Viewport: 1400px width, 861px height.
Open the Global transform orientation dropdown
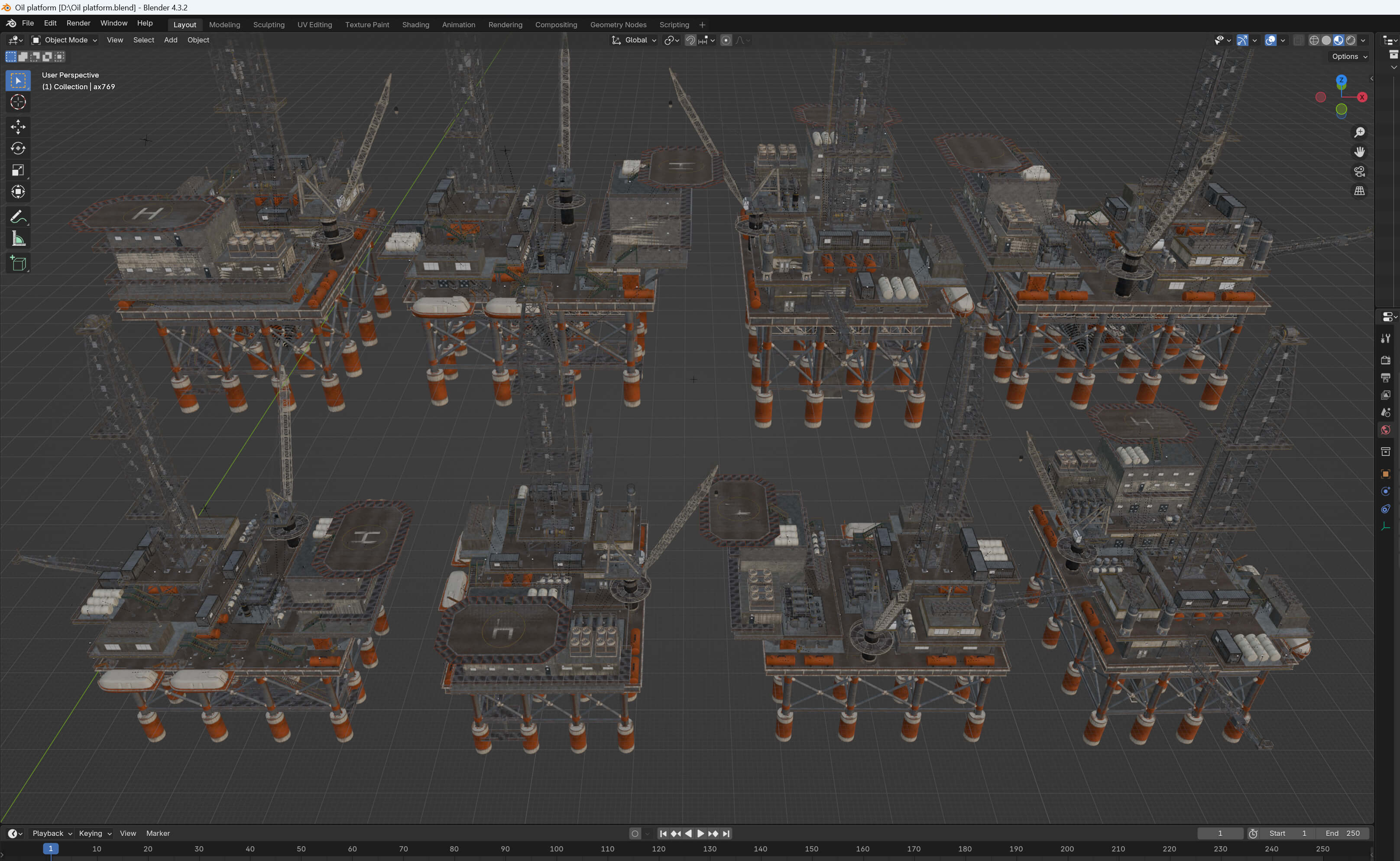click(x=634, y=40)
